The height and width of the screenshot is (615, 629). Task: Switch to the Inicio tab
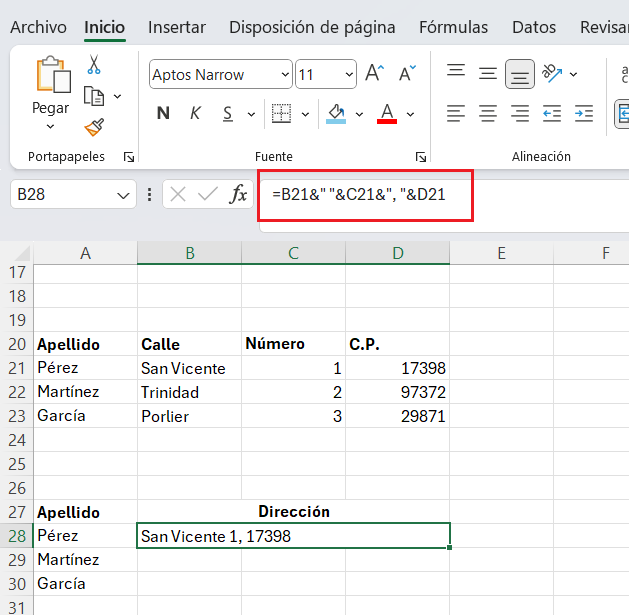click(105, 27)
